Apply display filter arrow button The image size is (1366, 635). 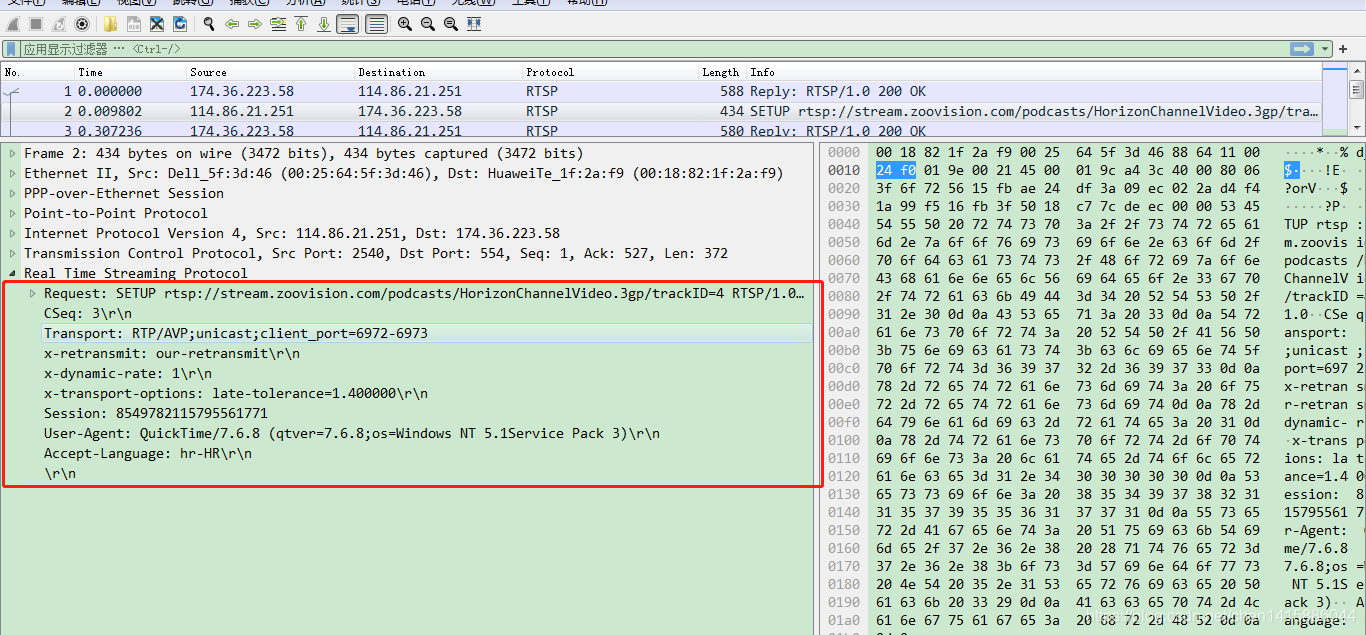(x=1302, y=48)
